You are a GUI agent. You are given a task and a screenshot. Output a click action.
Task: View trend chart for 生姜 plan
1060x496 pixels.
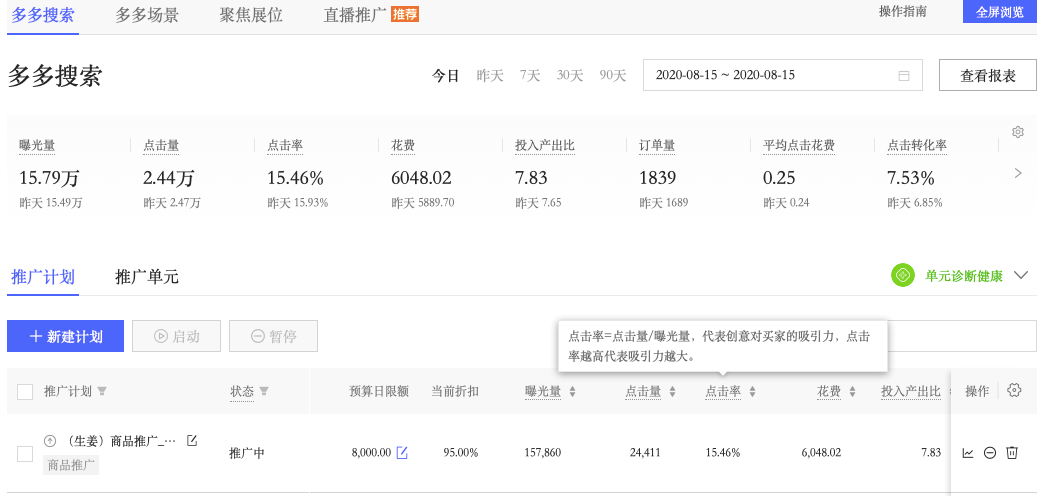tap(968, 453)
